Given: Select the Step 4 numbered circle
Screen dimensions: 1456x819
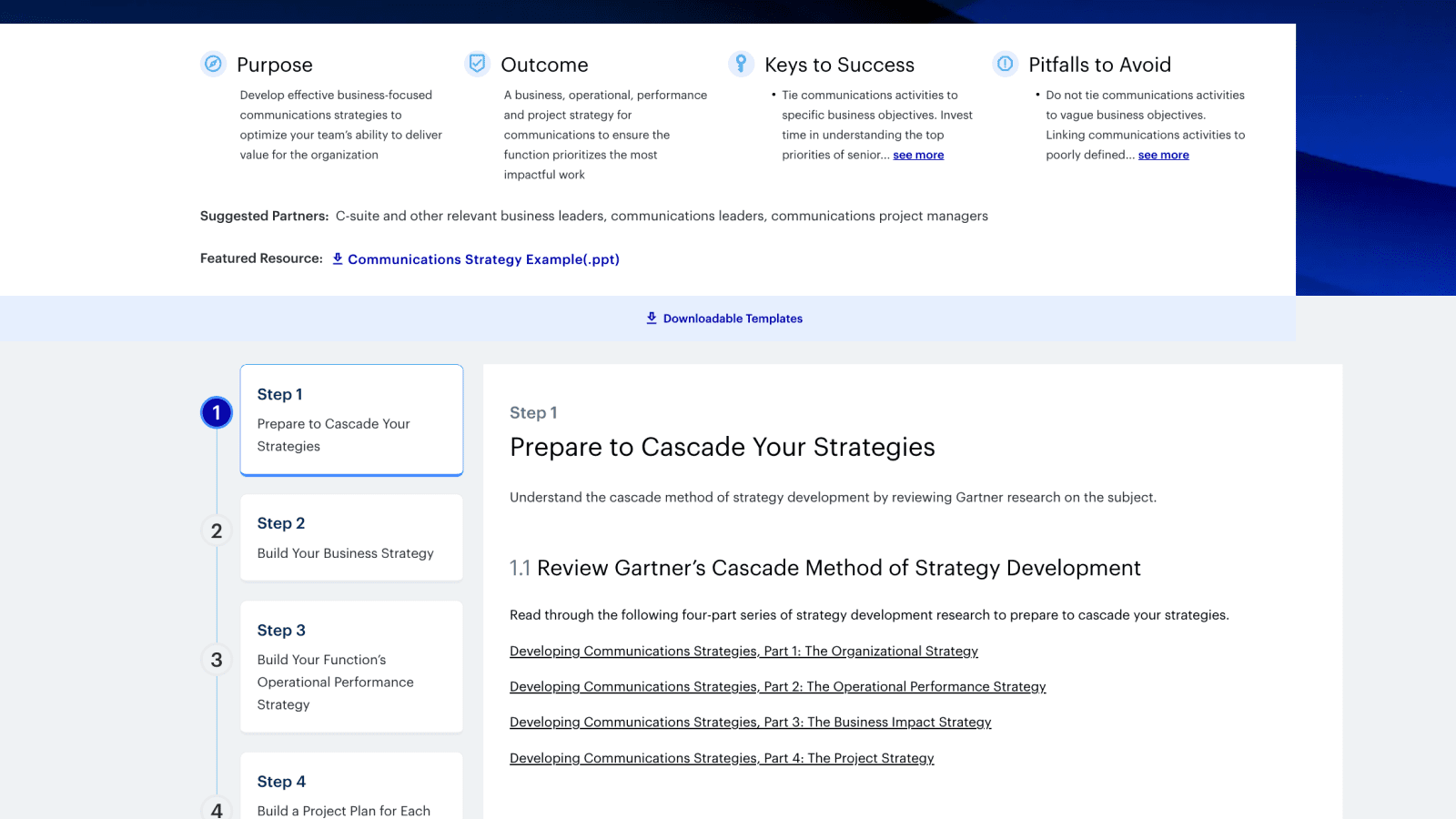Looking at the screenshot, I should click(216, 811).
